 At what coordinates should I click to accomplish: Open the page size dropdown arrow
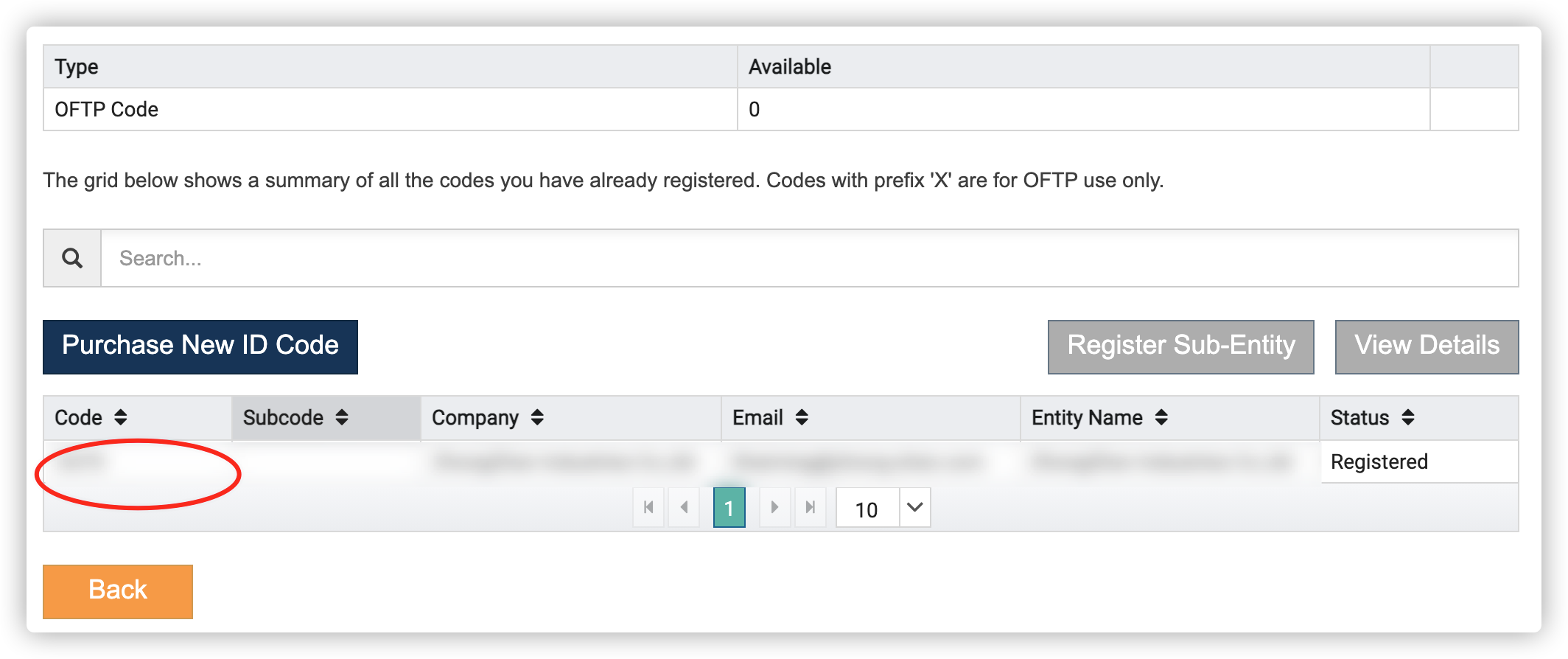point(914,507)
